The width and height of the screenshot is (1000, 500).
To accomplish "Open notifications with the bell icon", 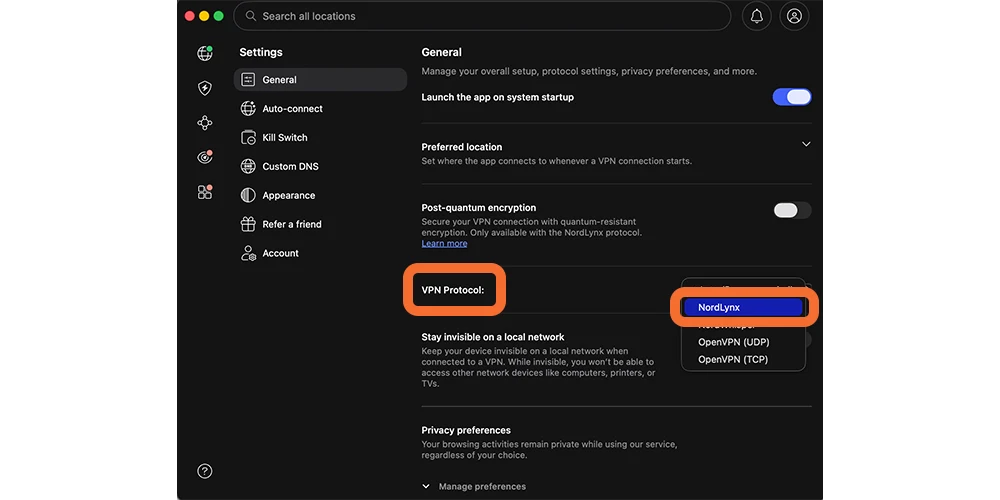I will click(757, 16).
